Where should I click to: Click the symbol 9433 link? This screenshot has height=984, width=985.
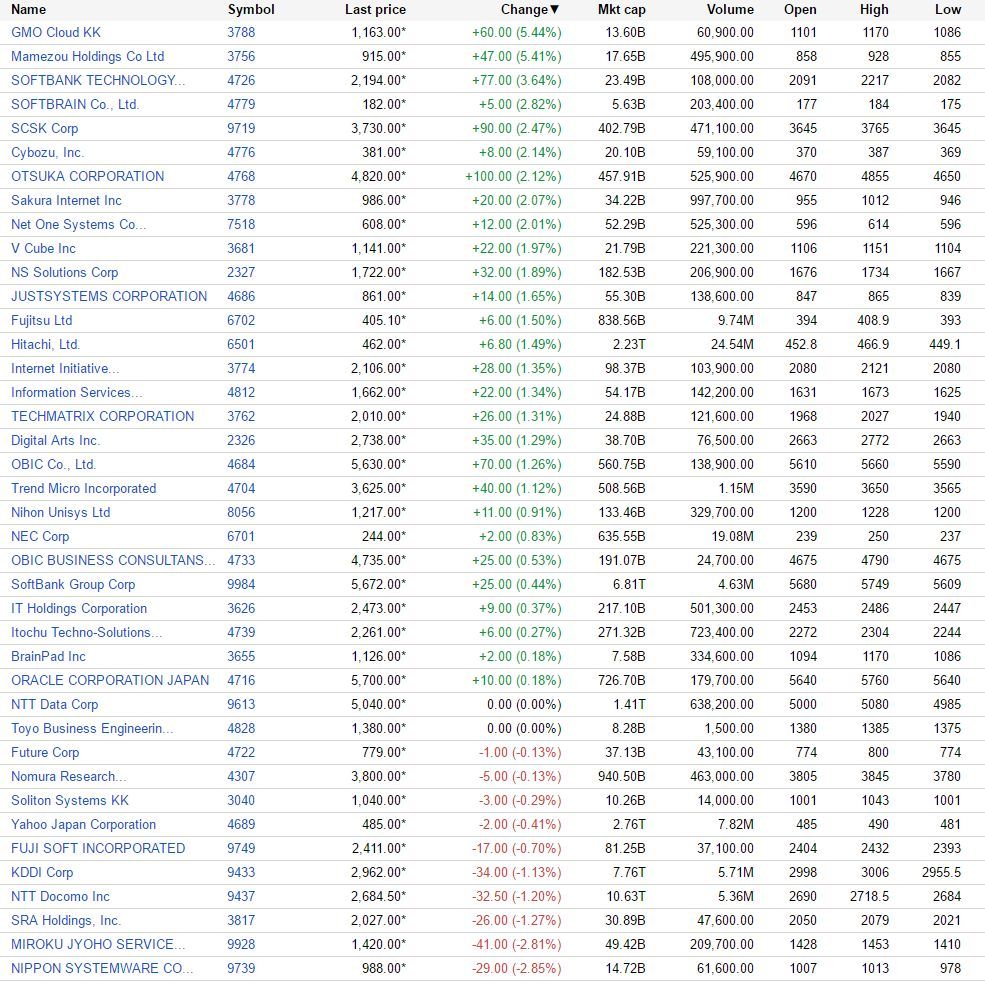pos(241,872)
